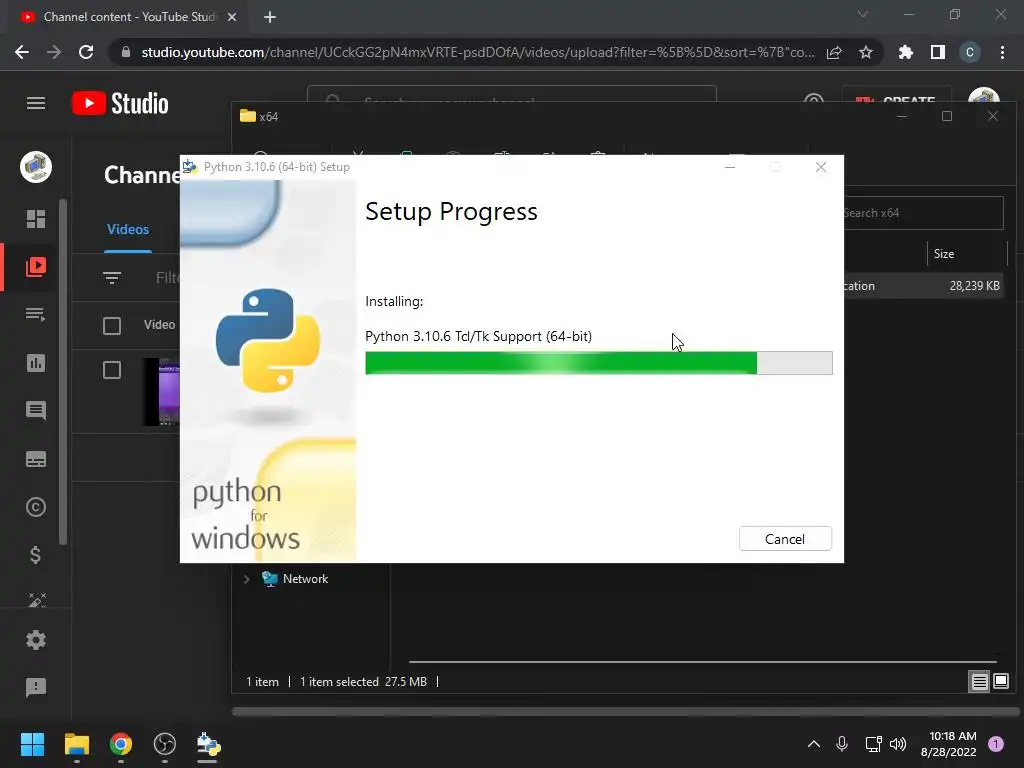Go forward in Chrome
This screenshot has height=768, width=1024.
pos(54,52)
